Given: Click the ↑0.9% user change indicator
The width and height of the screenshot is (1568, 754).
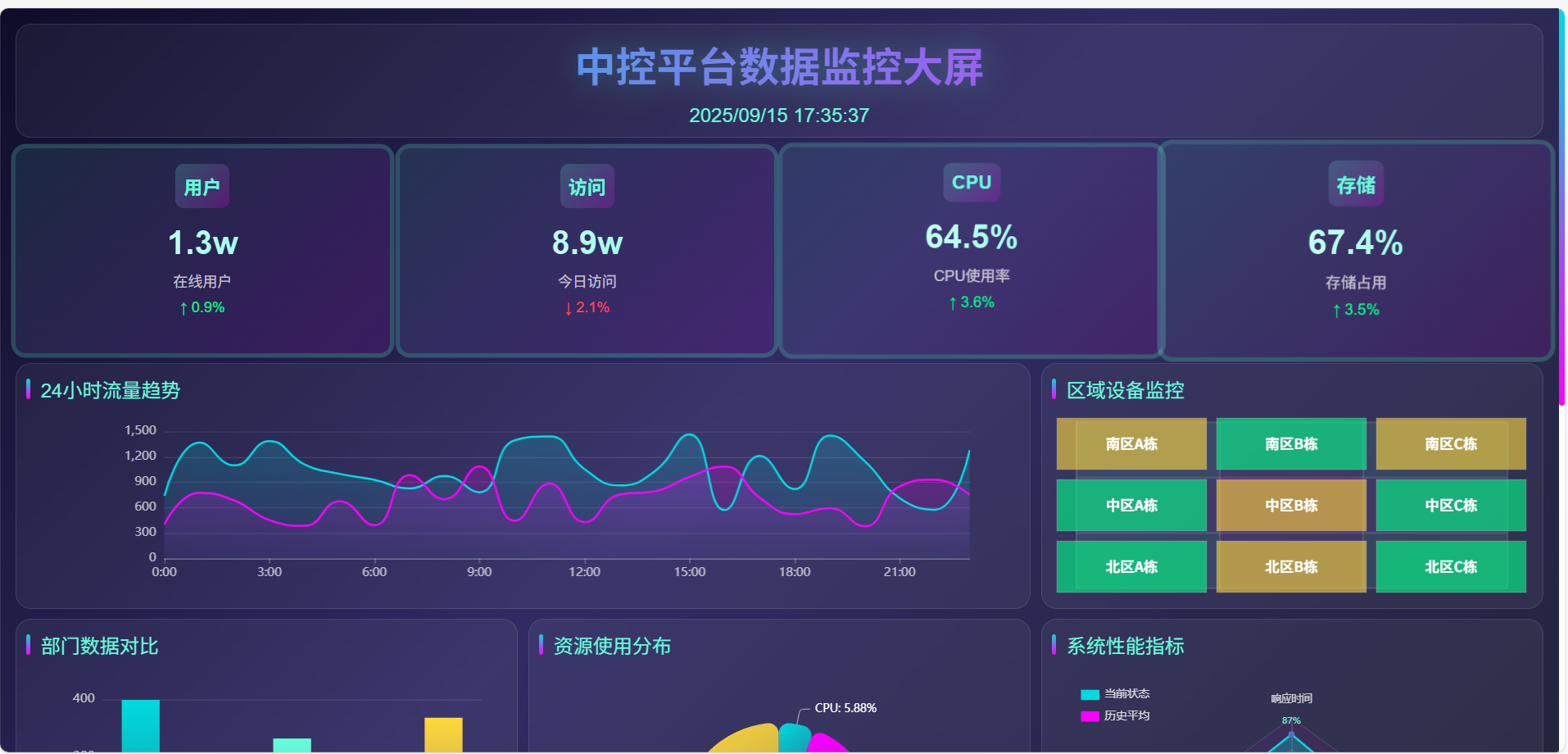Looking at the screenshot, I should 202,307.
